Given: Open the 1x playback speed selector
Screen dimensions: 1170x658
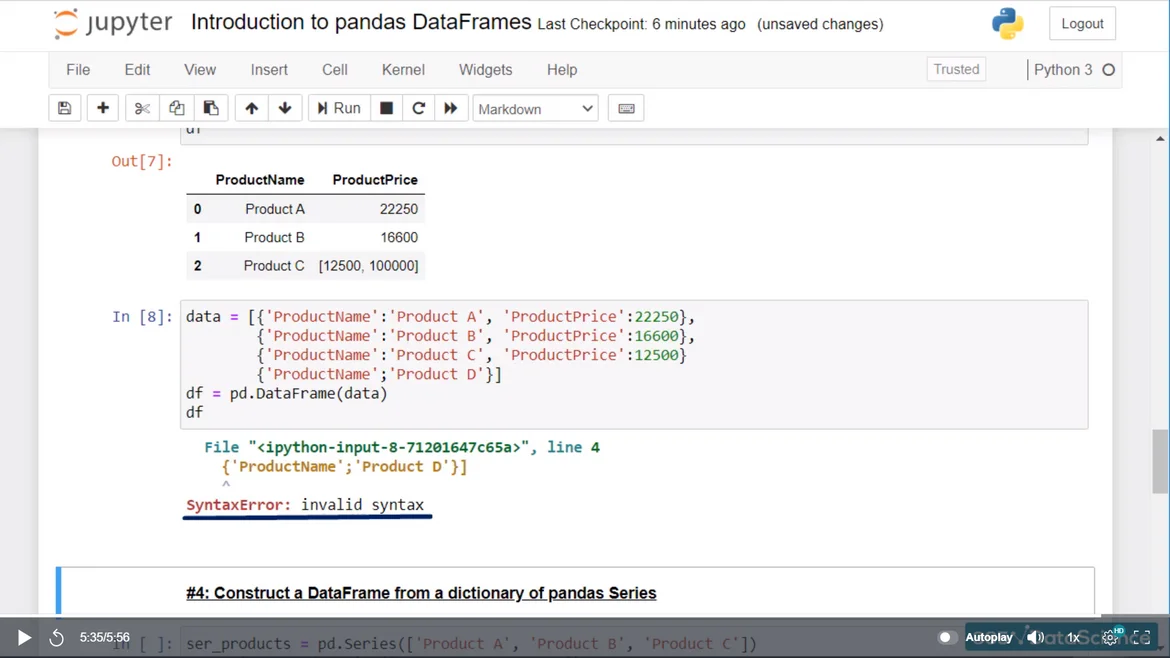Looking at the screenshot, I should (x=1073, y=637).
